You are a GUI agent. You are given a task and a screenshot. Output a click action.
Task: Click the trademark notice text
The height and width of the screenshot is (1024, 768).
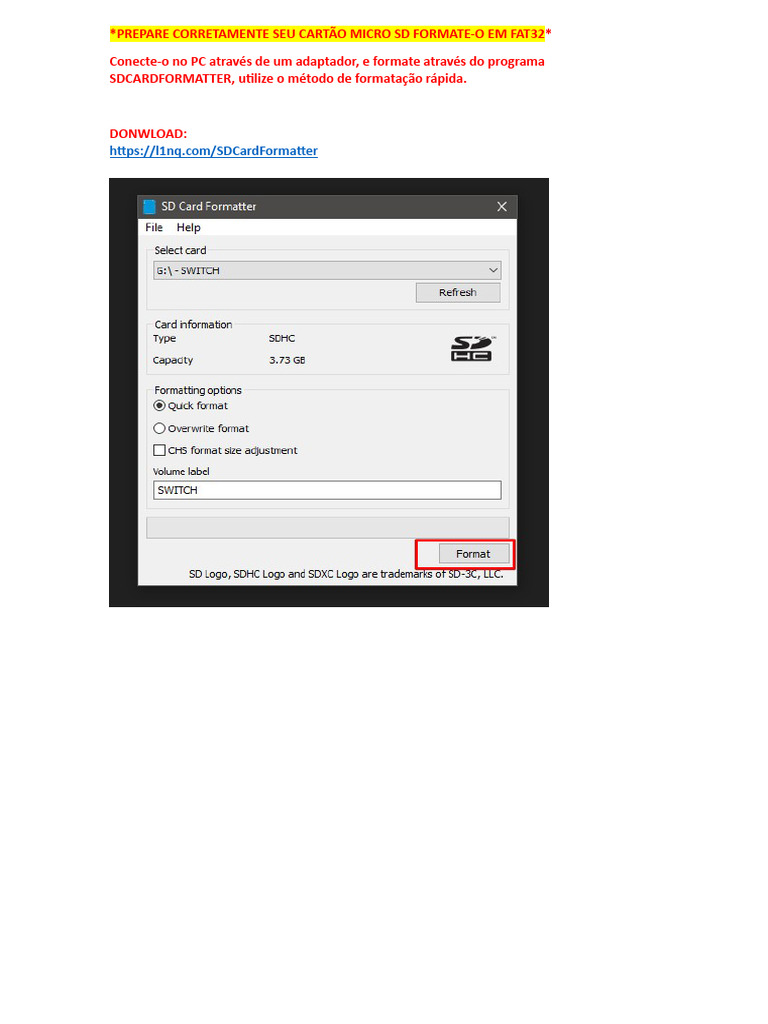click(346, 574)
